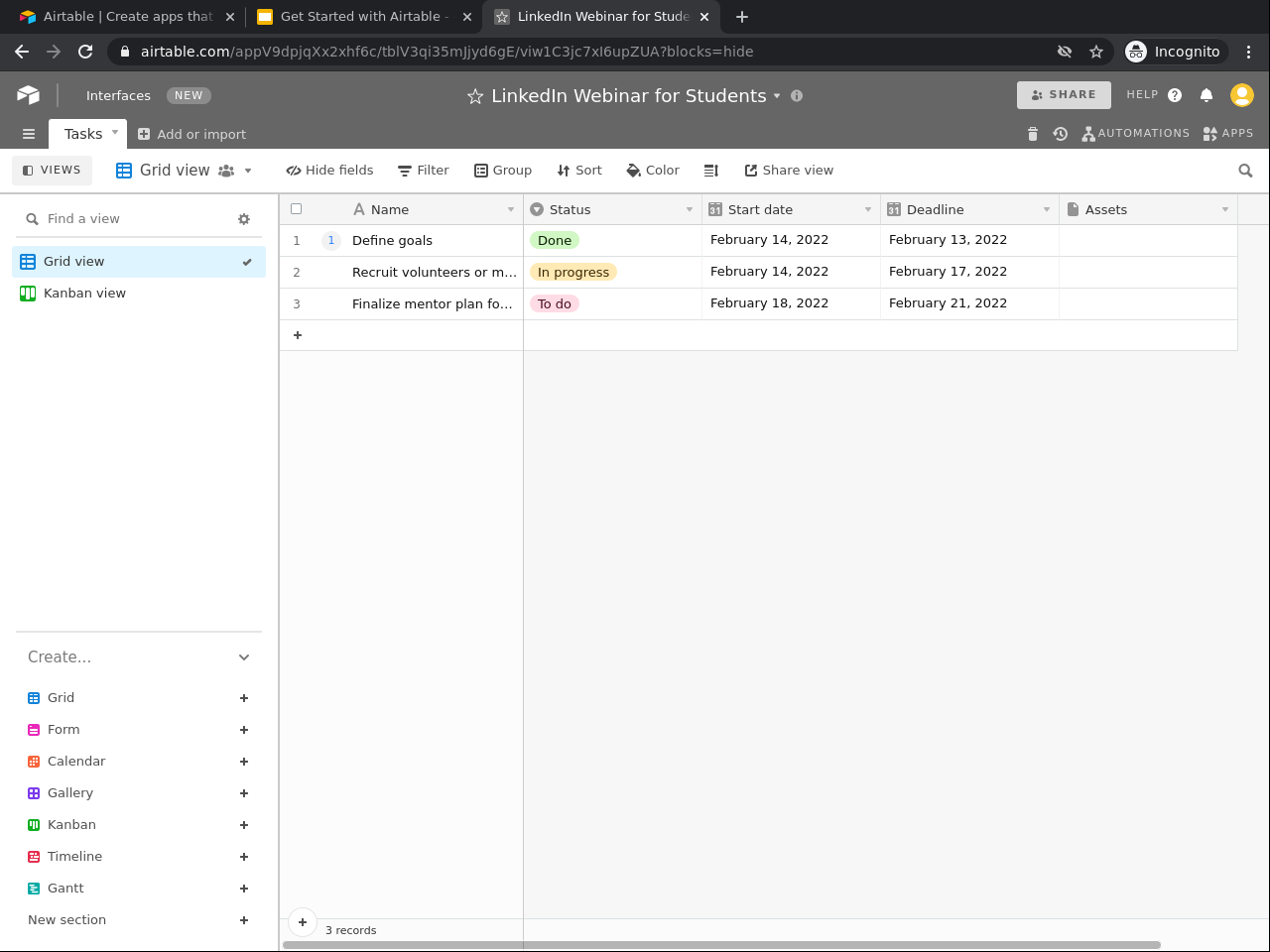The width and height of the screenshot is (1270, 952).
Task: Select Grid view in sidebar
Action: pos(139,262)
